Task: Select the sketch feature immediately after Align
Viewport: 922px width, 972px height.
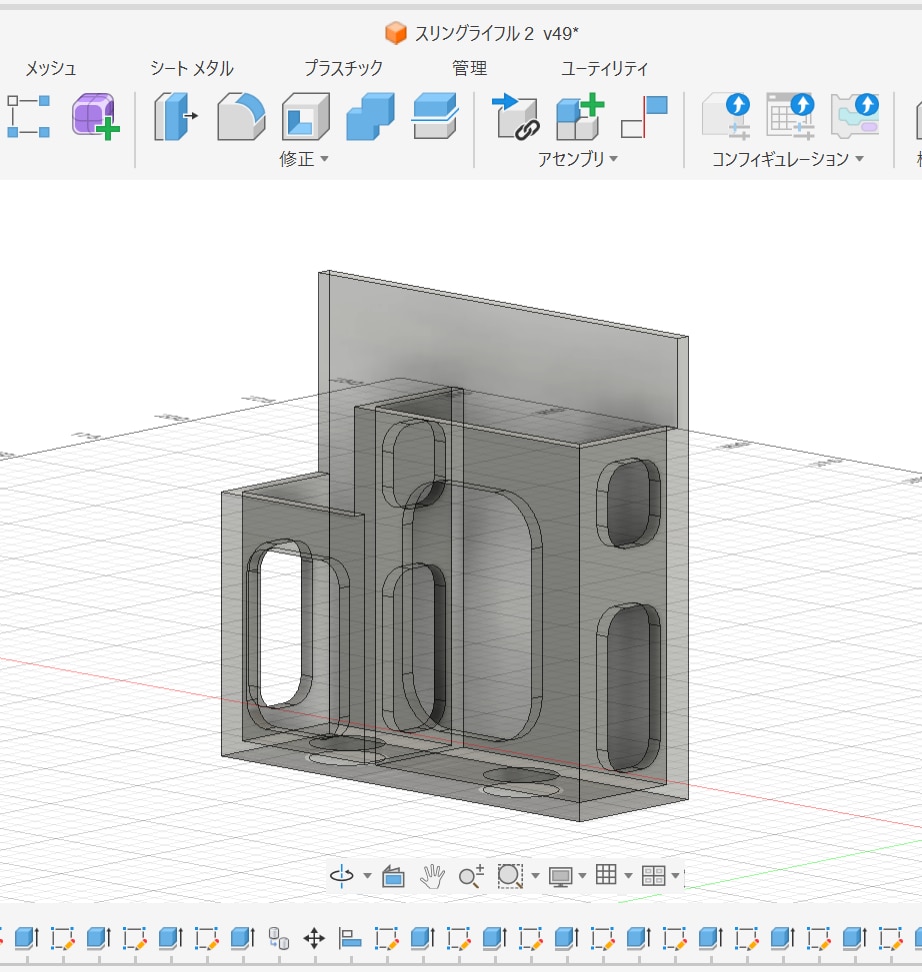Action: (386, 939)
